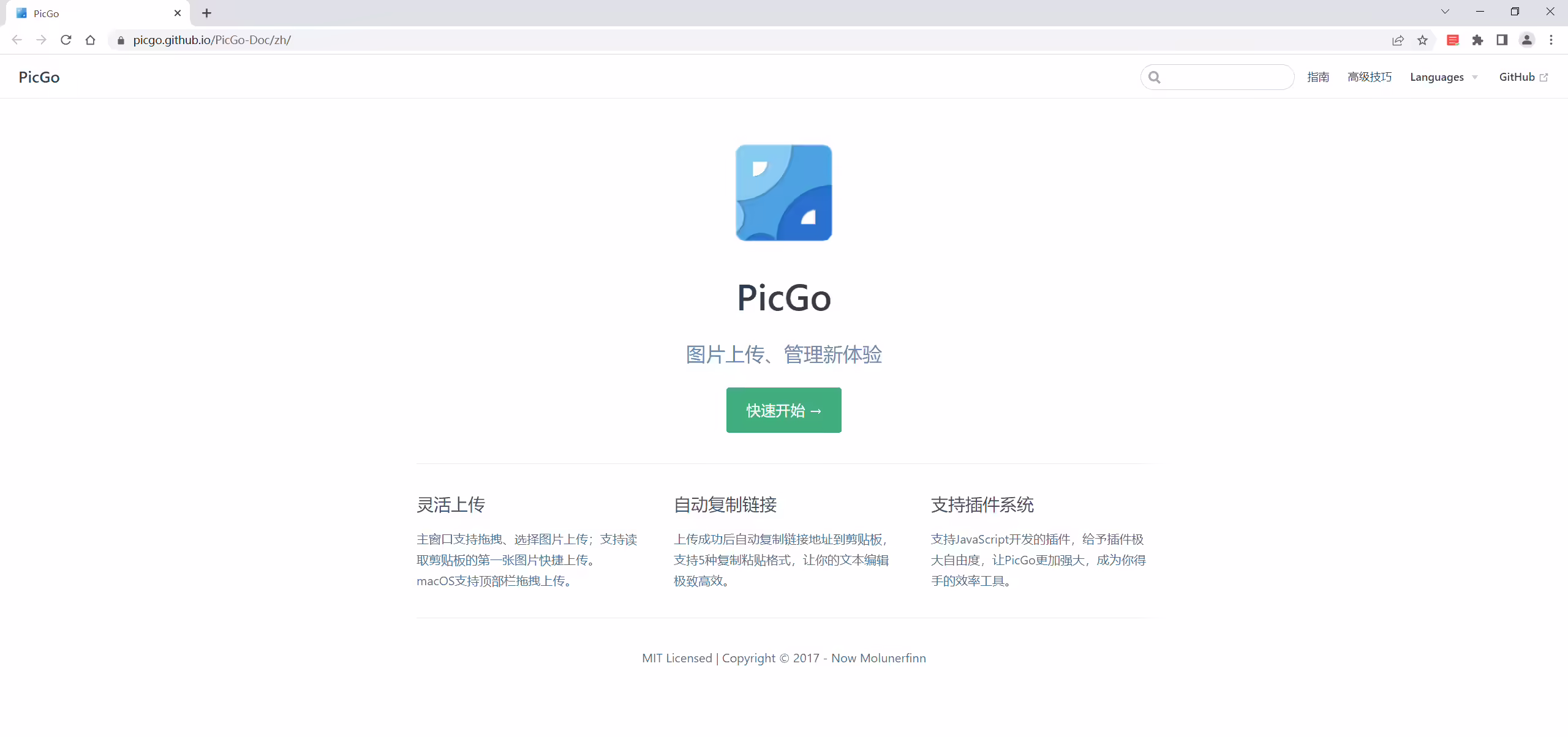Viewport: 1568px width, 737px height.
Task: Open a new browser tab
Action: click(207, 13)
